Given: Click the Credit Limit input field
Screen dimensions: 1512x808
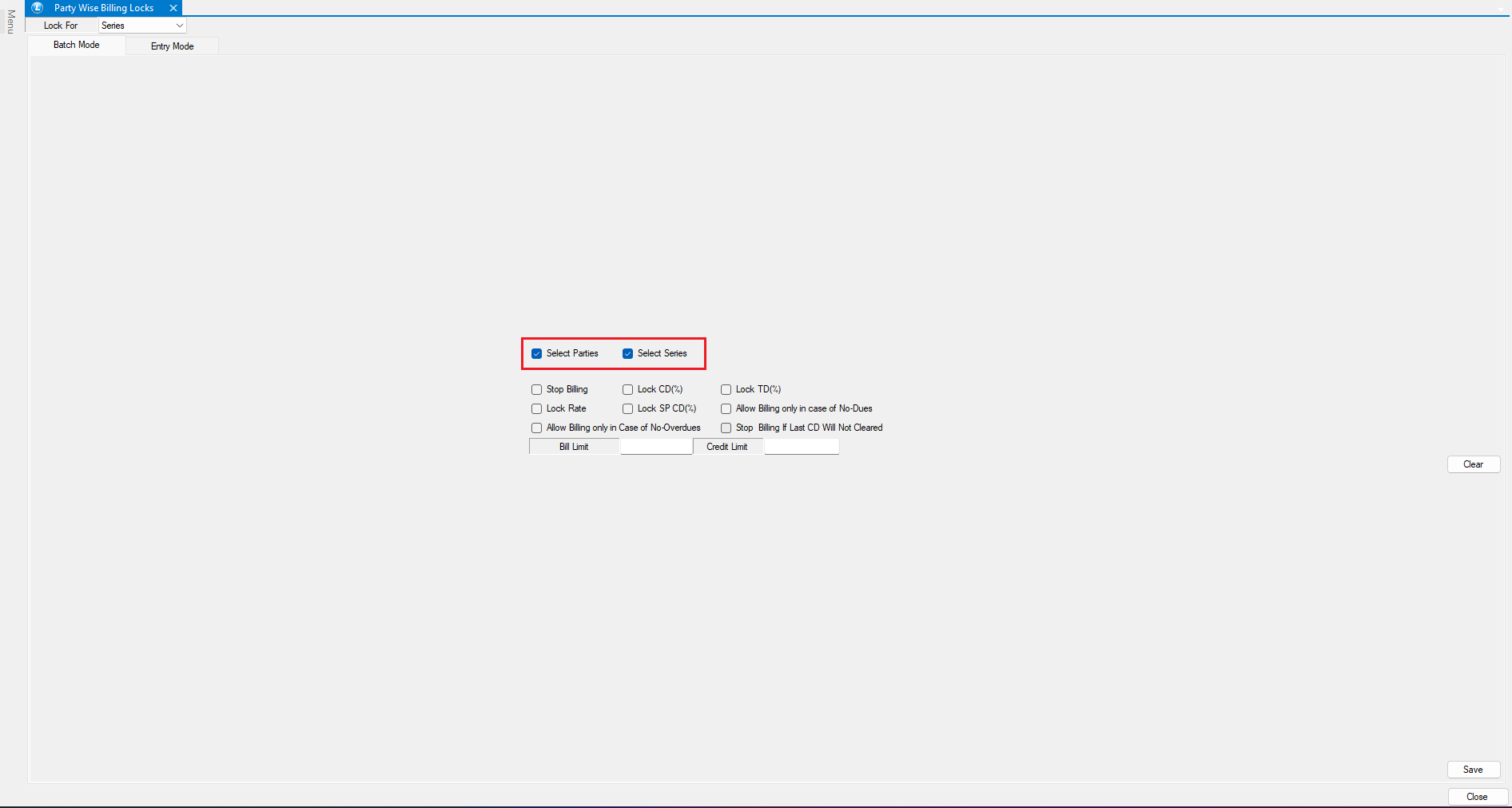Looking at the screenshot, I should [802, 447].
